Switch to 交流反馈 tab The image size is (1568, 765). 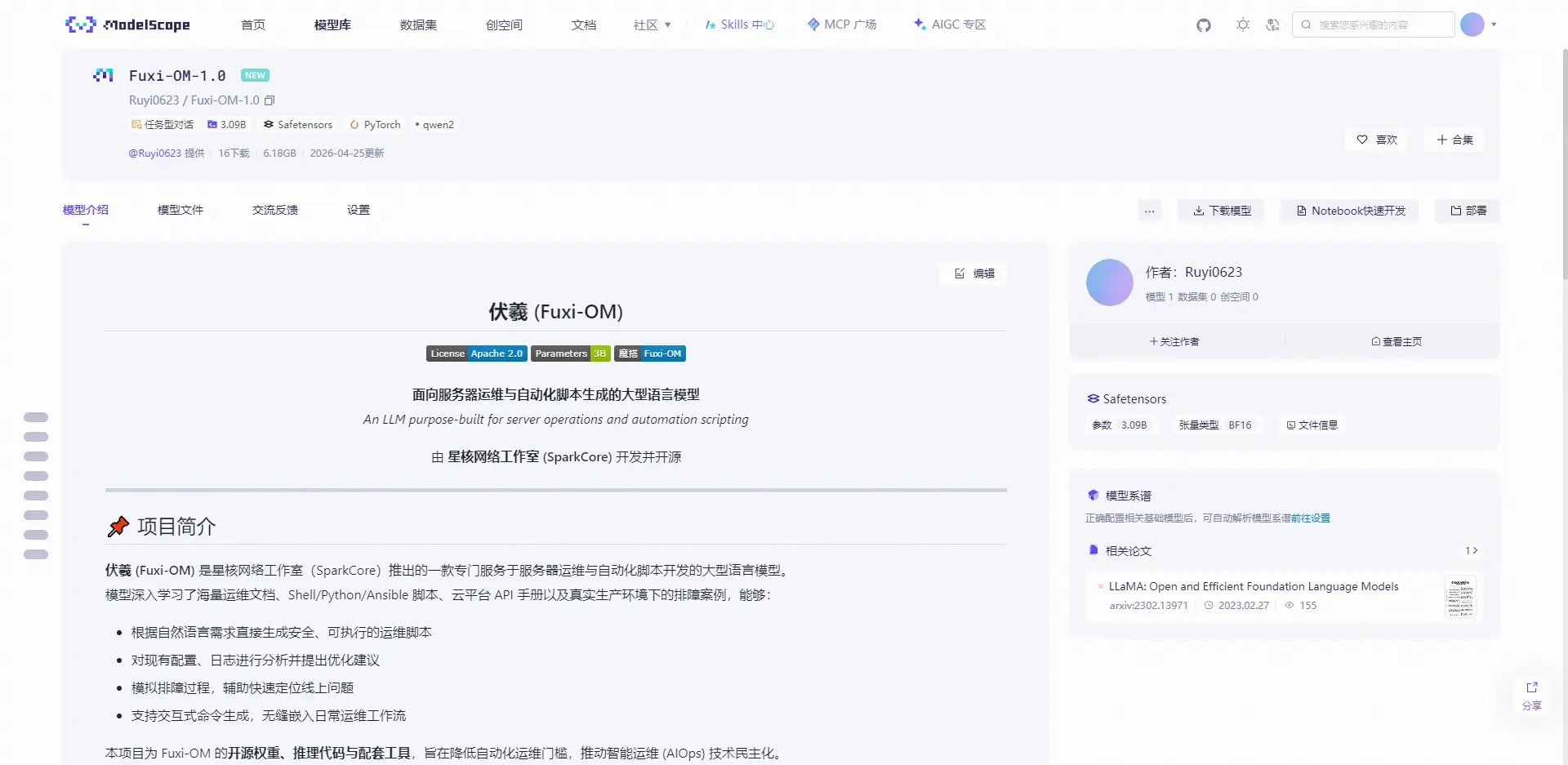275,210
